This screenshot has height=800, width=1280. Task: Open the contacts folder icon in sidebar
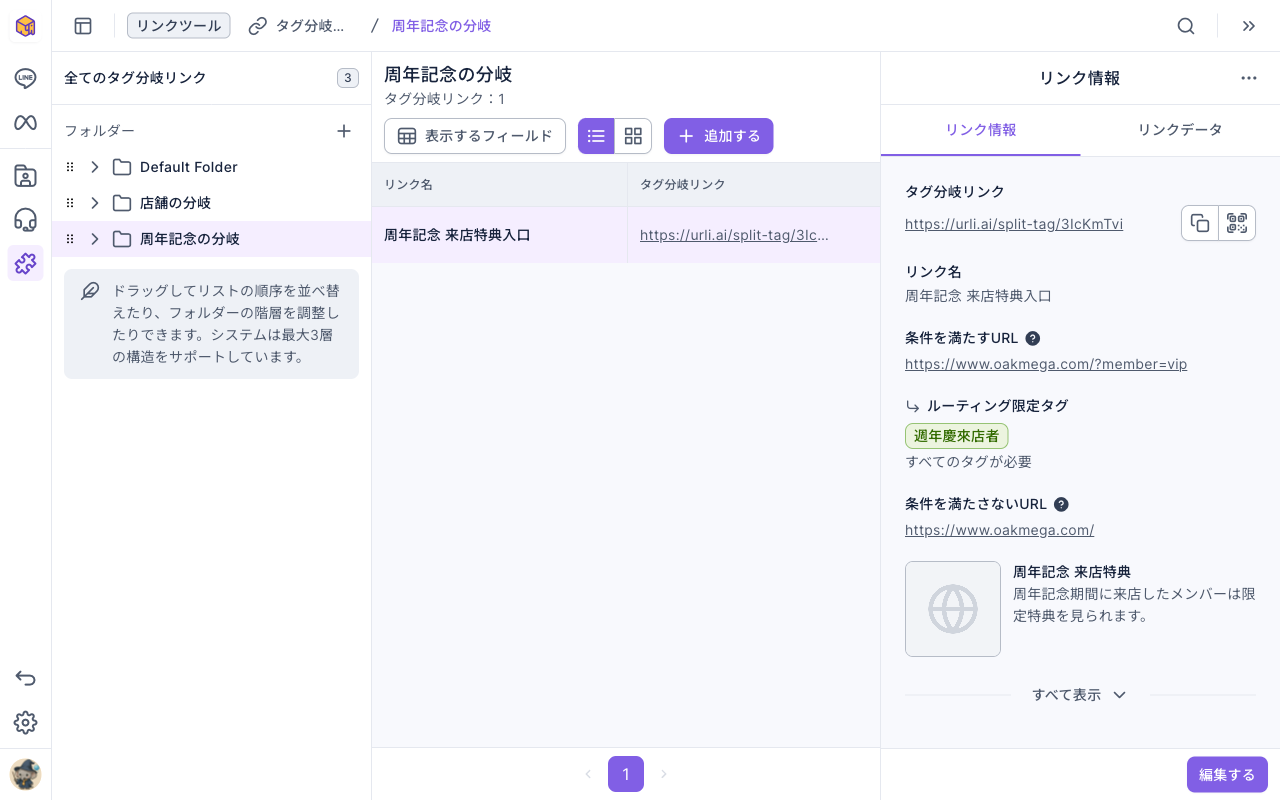(x=25, y=176)
